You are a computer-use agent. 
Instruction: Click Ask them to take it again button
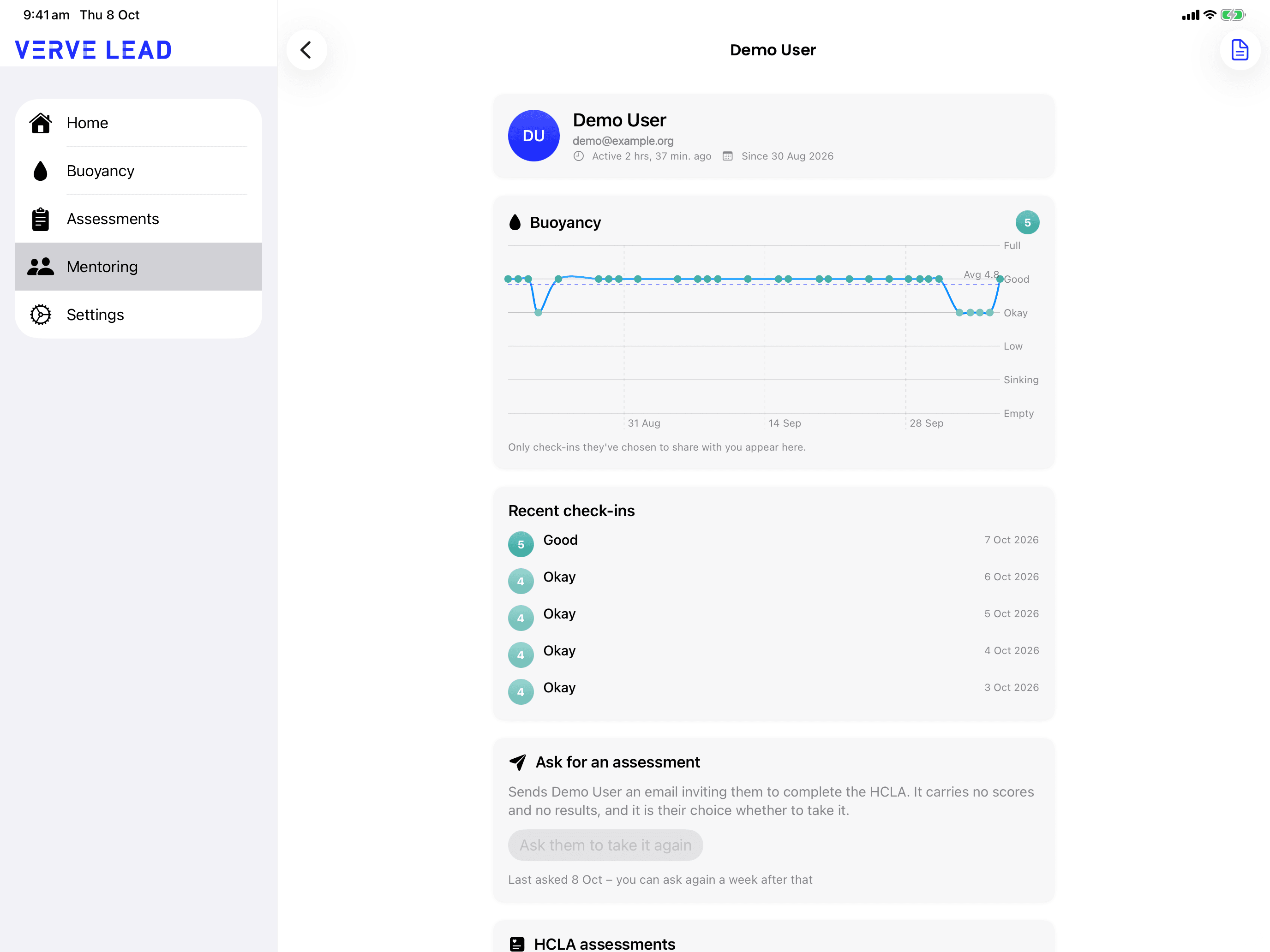(605, 845)
